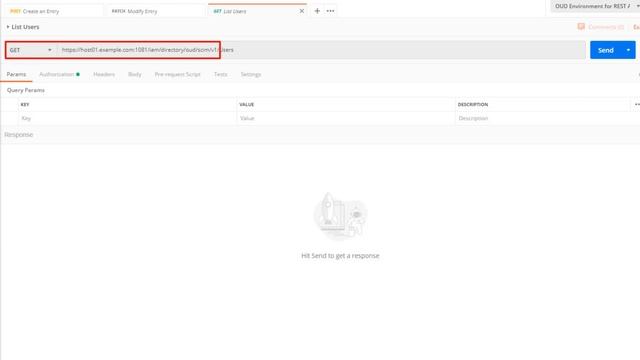
Task: Click the Response section header
Action: point(19,135)
